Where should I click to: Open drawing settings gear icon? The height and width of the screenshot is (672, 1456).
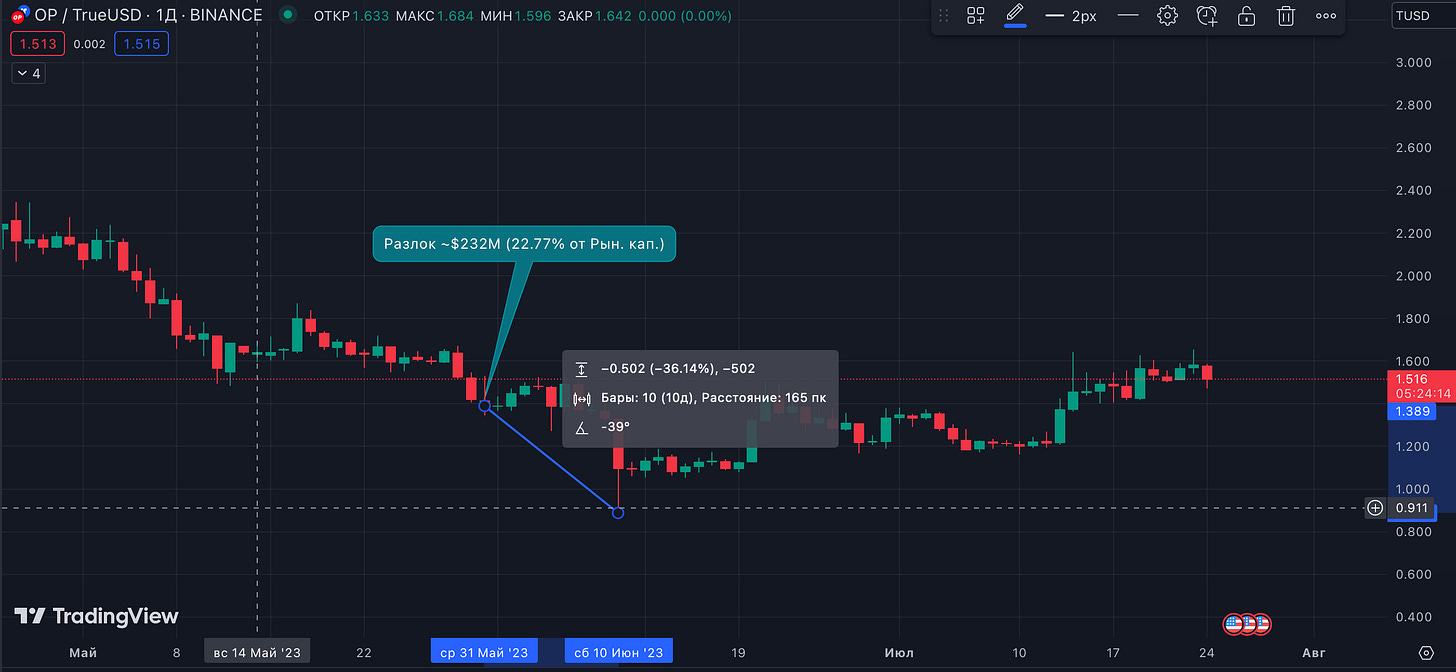point(1167,15)
